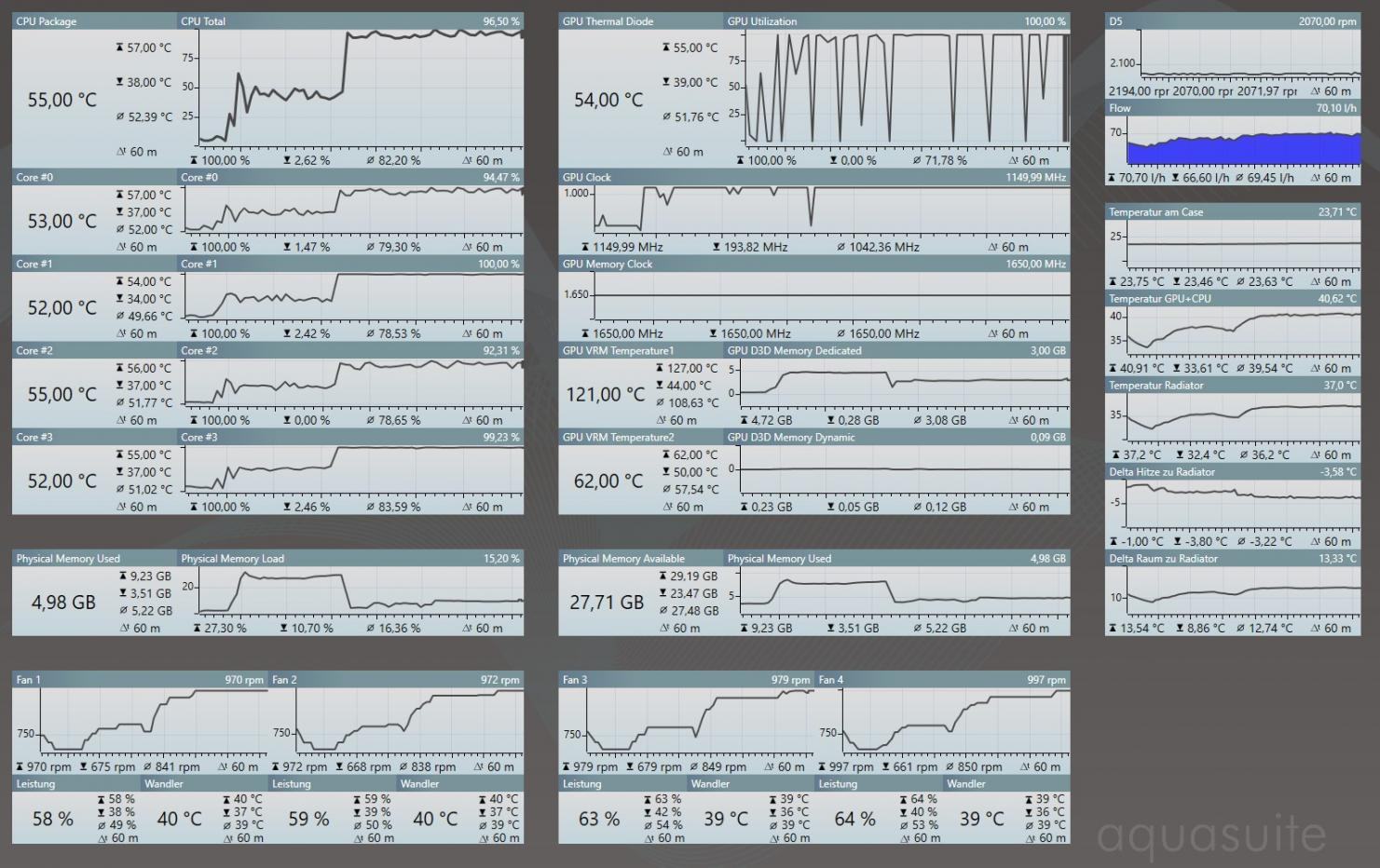Click the CPU Package header label
This screenshot has height=868, width=1380.
pyautogui.click(x=47, y=21)
